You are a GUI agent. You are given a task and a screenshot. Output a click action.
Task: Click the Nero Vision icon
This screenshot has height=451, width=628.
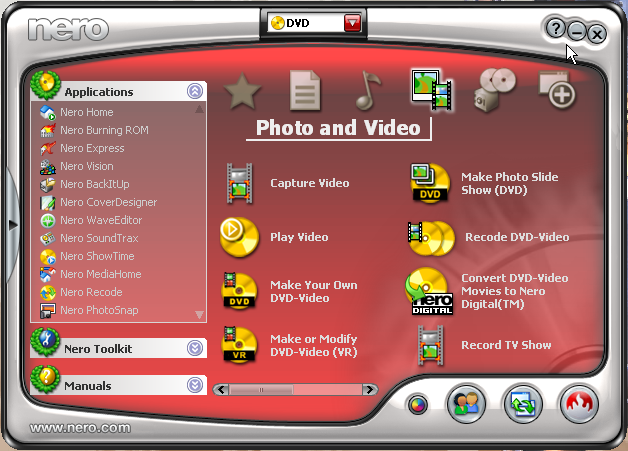[x=48, y=167]
